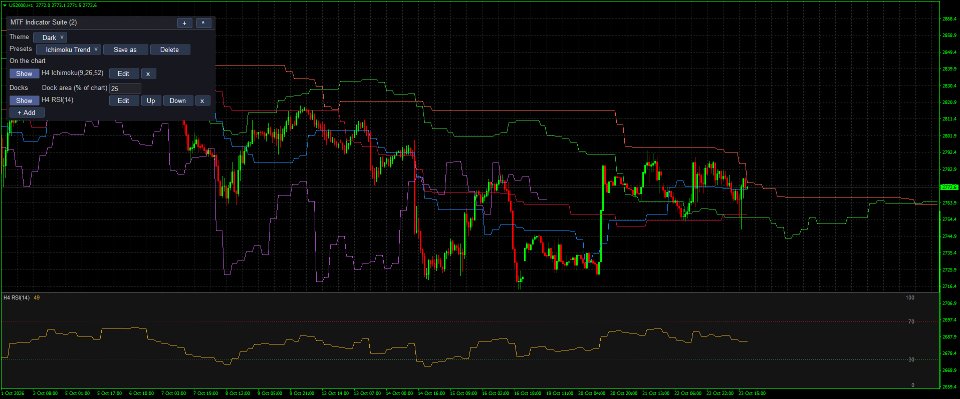Viewport: 960px width, 399px height.
Task: Click the RSI 70 level label
Action: pyautogui.click(x=911, y=321)
